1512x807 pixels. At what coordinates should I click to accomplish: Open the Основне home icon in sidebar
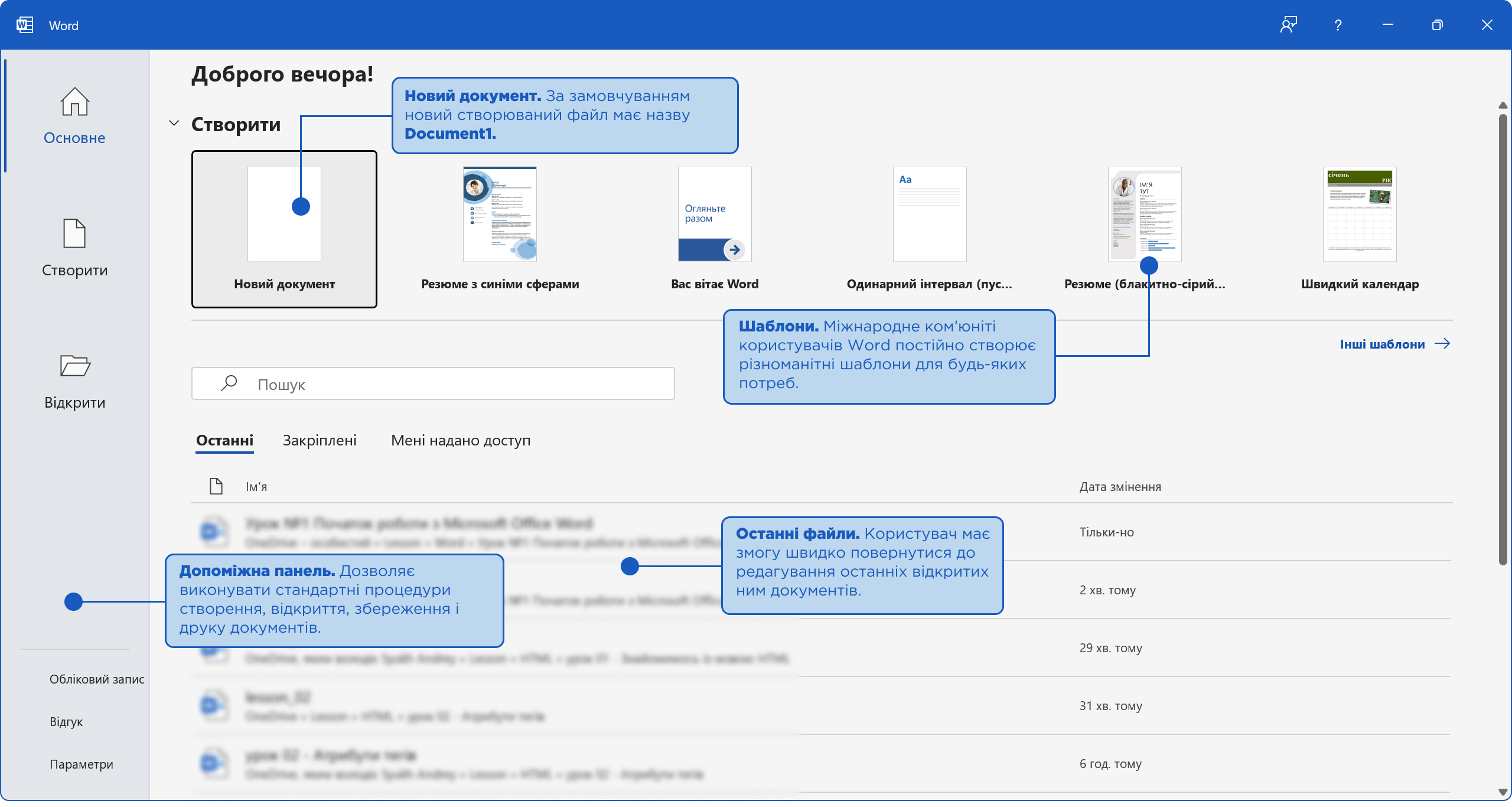[x=74, y=102]
